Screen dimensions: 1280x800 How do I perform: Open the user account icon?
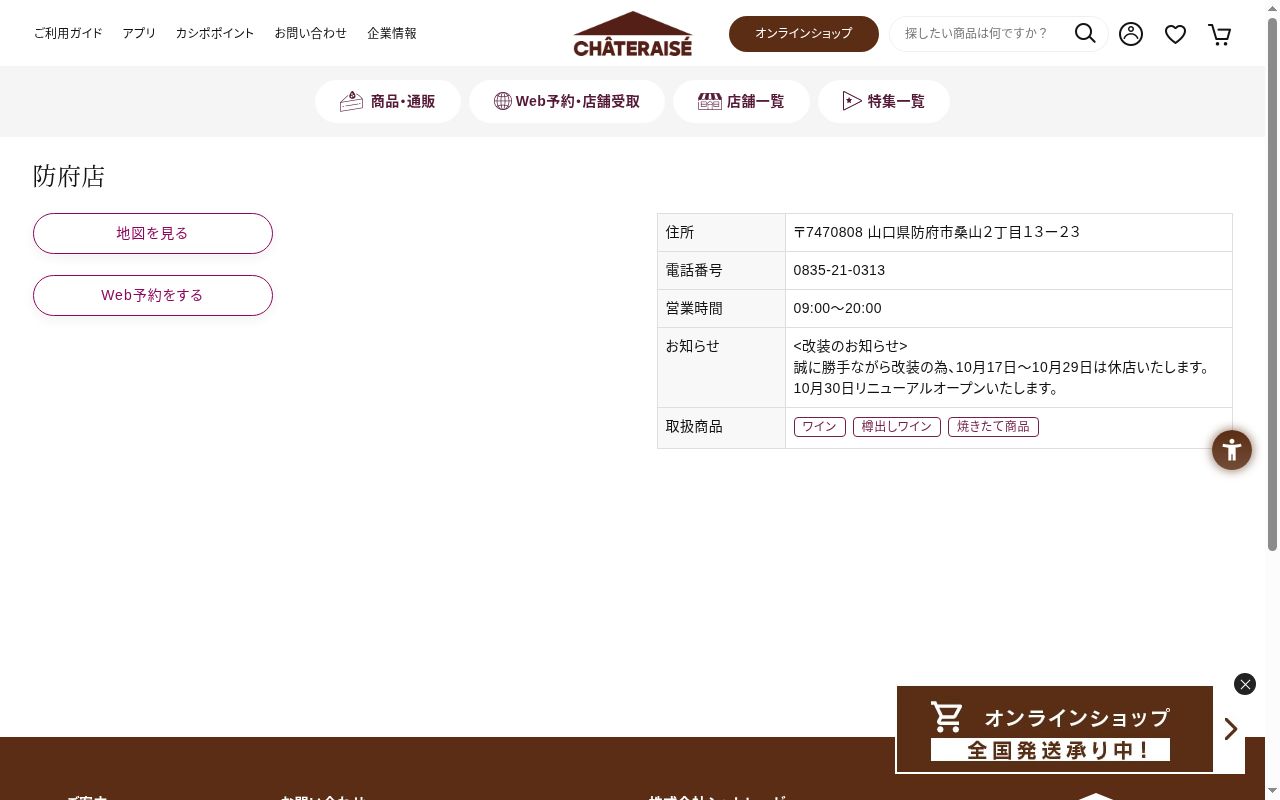[x=1131, y=34]
